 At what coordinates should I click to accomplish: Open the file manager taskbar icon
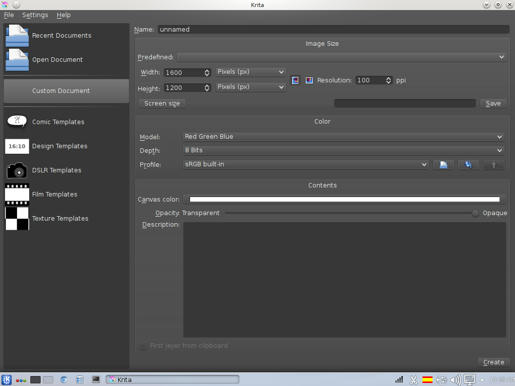coord(80,380)
